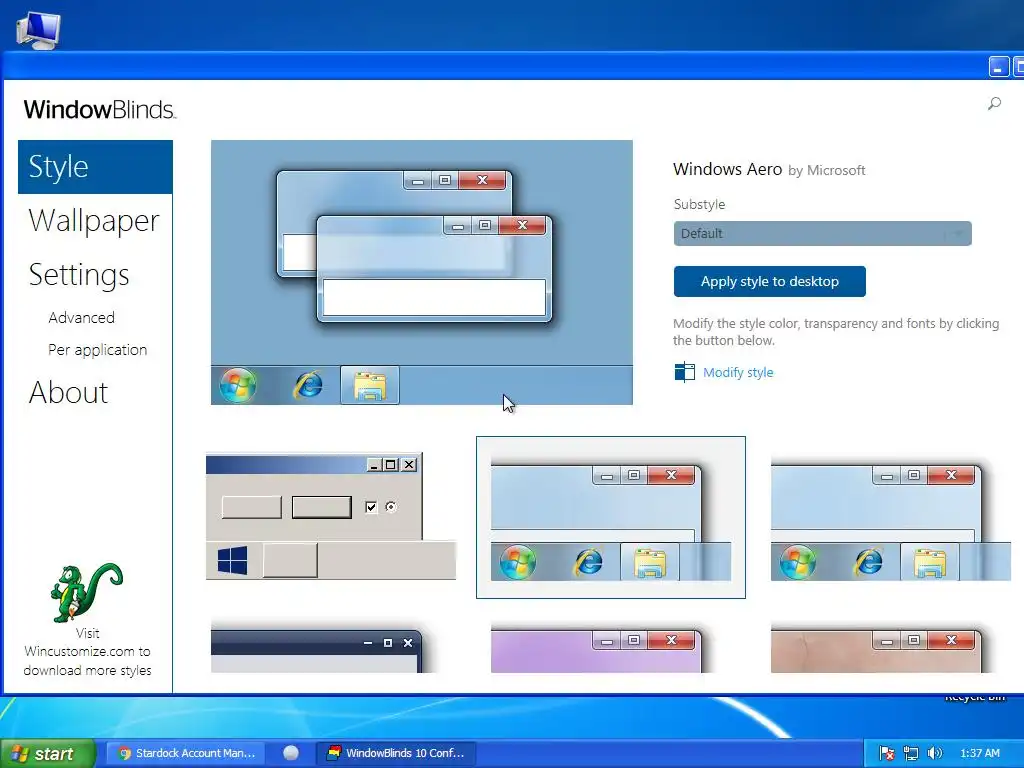This screenshot has height=768, width=1024.
Task: Open the Style section
Action: 95,167
